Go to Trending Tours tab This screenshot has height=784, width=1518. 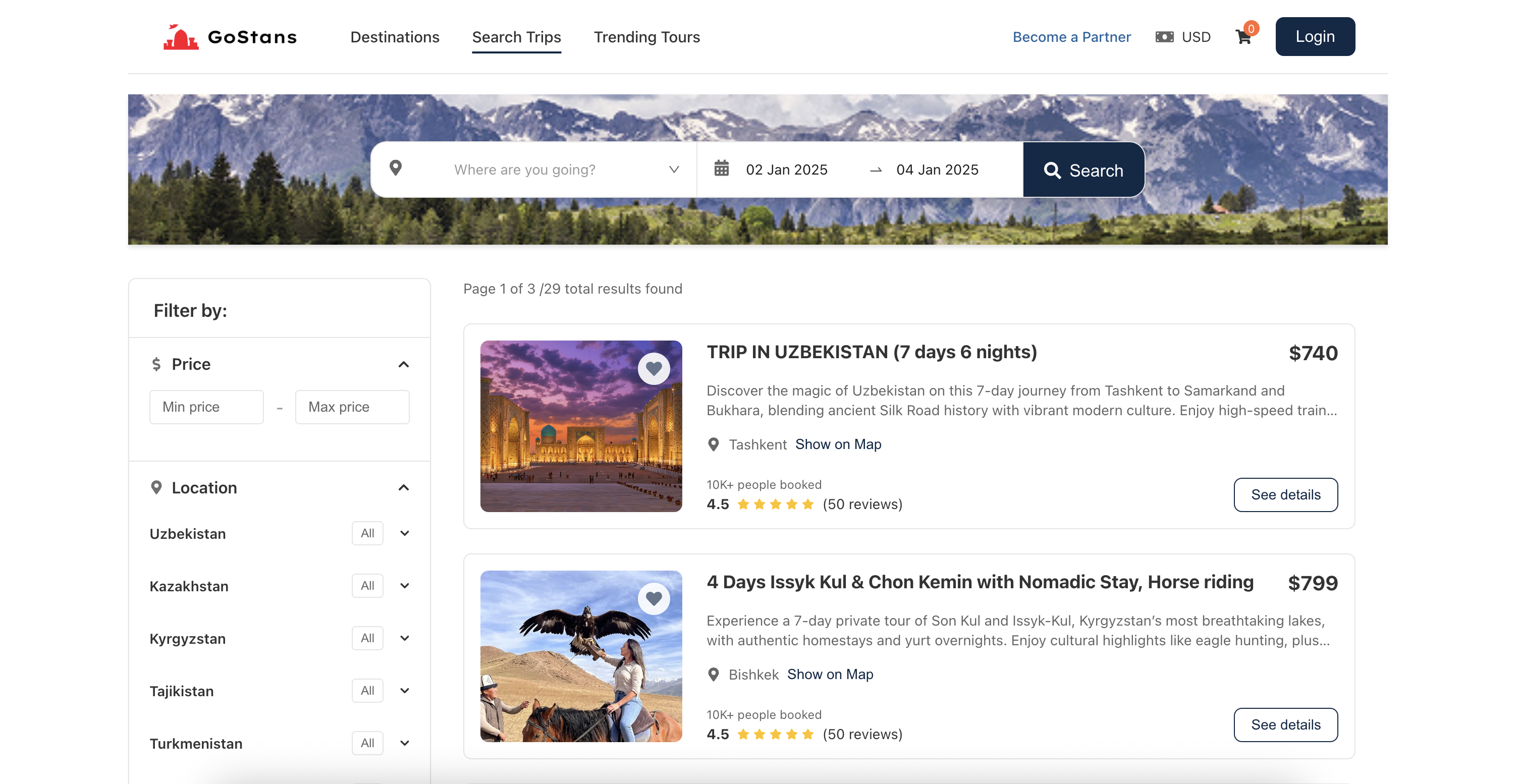click(646, 37)
